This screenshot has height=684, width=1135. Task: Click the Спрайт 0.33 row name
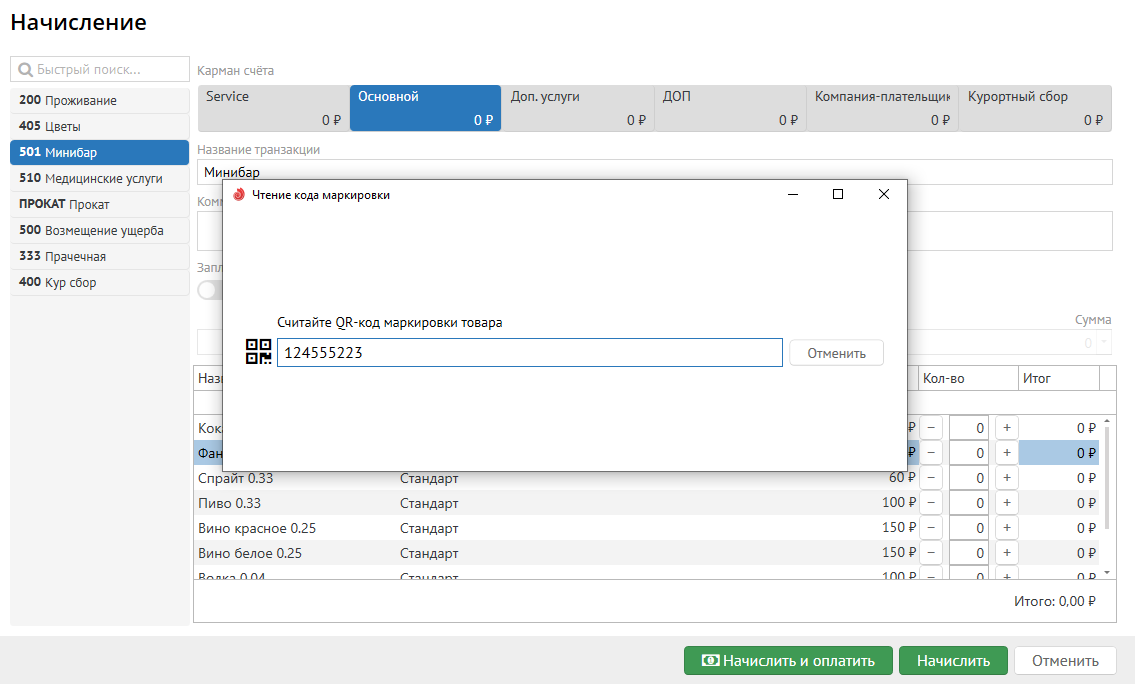click(x=236, y=478)
